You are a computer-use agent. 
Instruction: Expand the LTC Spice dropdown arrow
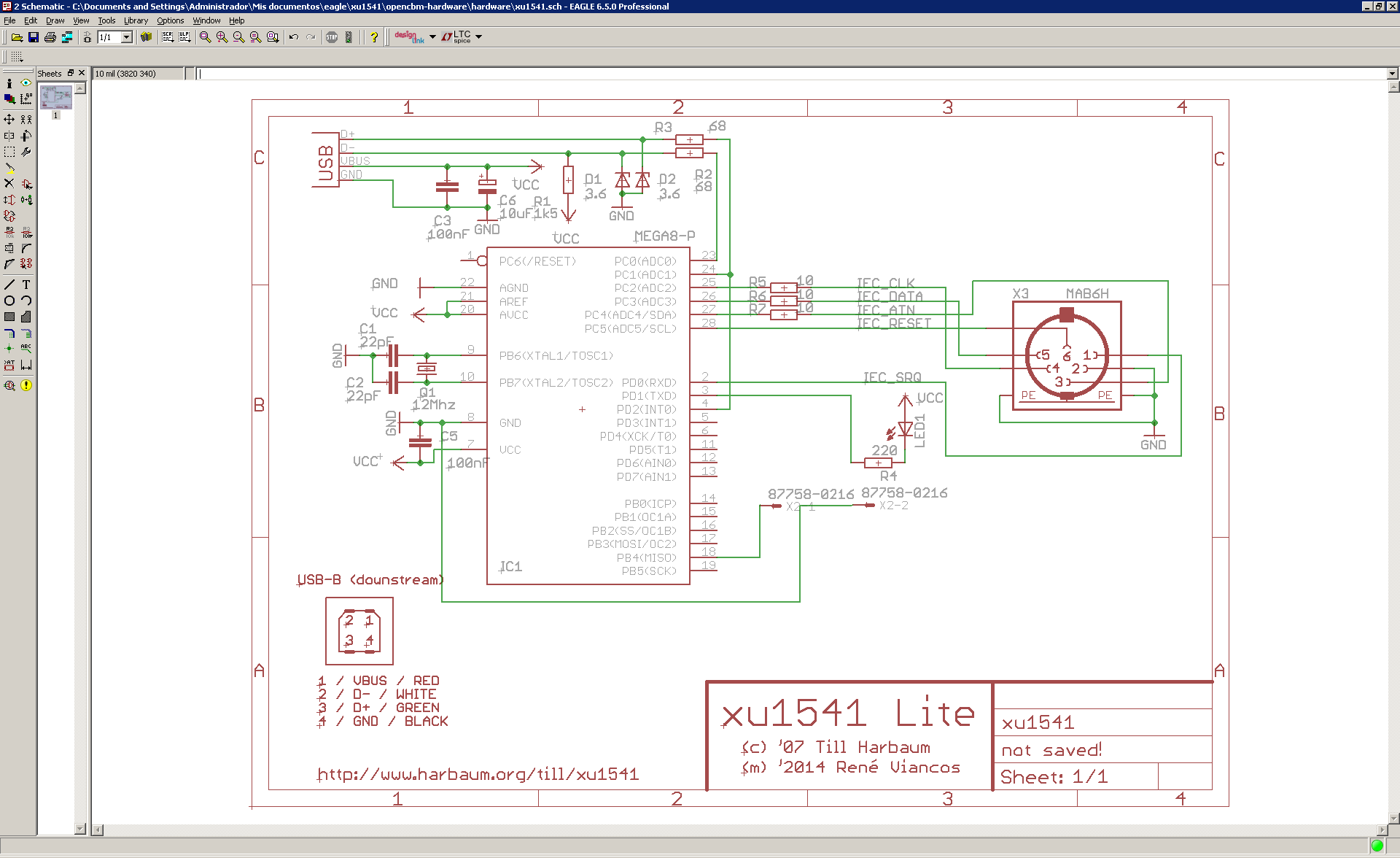pyautogui.click(x=479, y=37)
